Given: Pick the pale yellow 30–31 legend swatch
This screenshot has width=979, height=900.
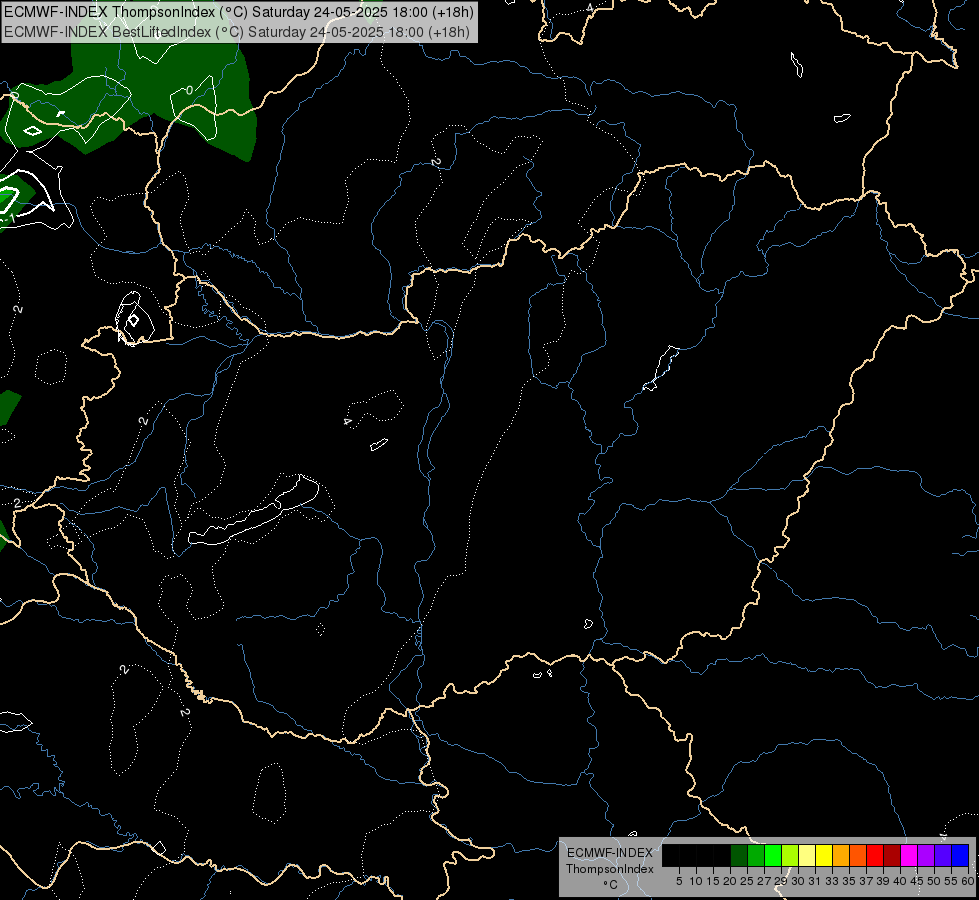Looking at the screenshot, I should tap(807, 856).
